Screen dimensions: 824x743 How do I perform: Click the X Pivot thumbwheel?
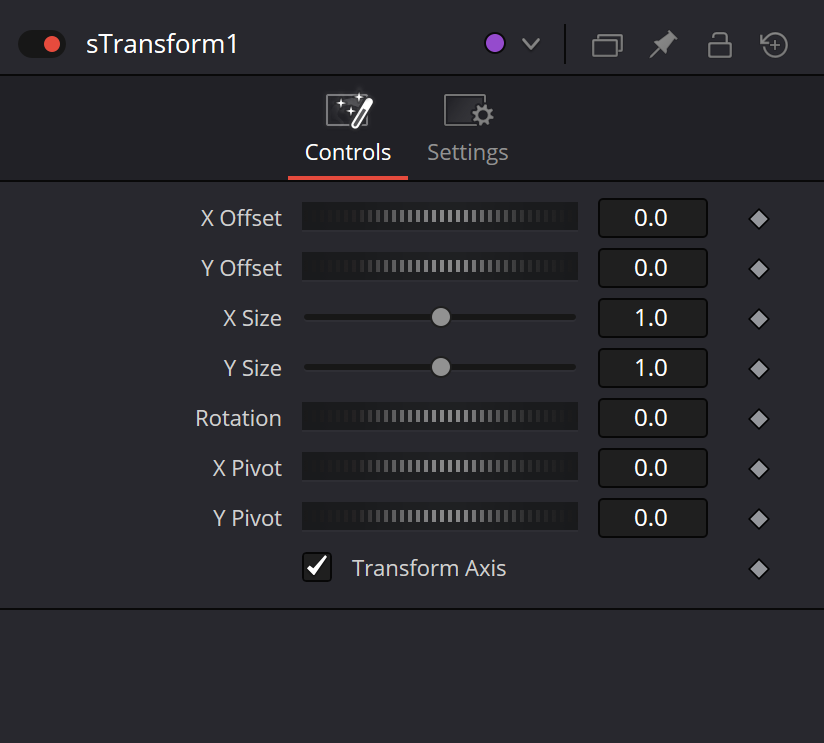[440, 466]
